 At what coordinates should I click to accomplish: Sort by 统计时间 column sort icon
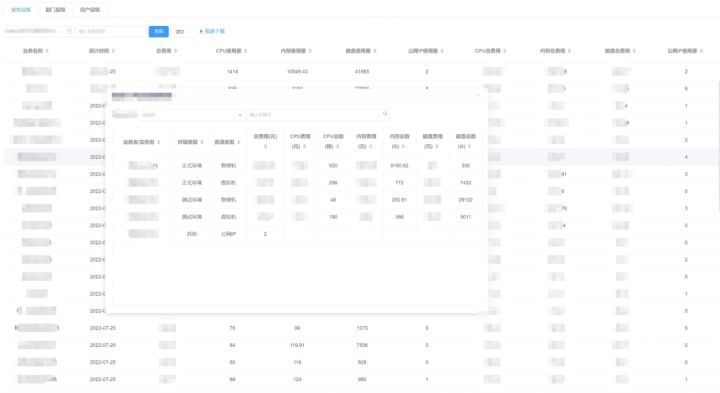113,51
